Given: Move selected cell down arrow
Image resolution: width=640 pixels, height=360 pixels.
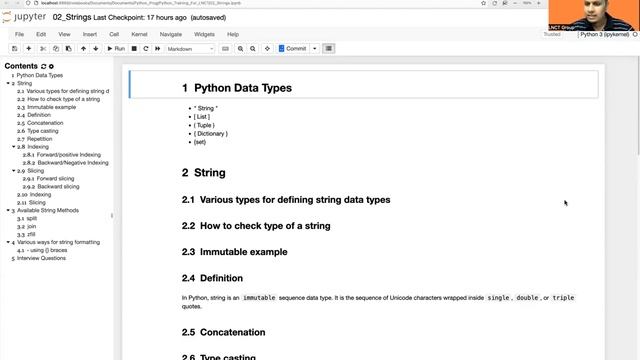Looking at the screenshot, I should click(96, 49).
